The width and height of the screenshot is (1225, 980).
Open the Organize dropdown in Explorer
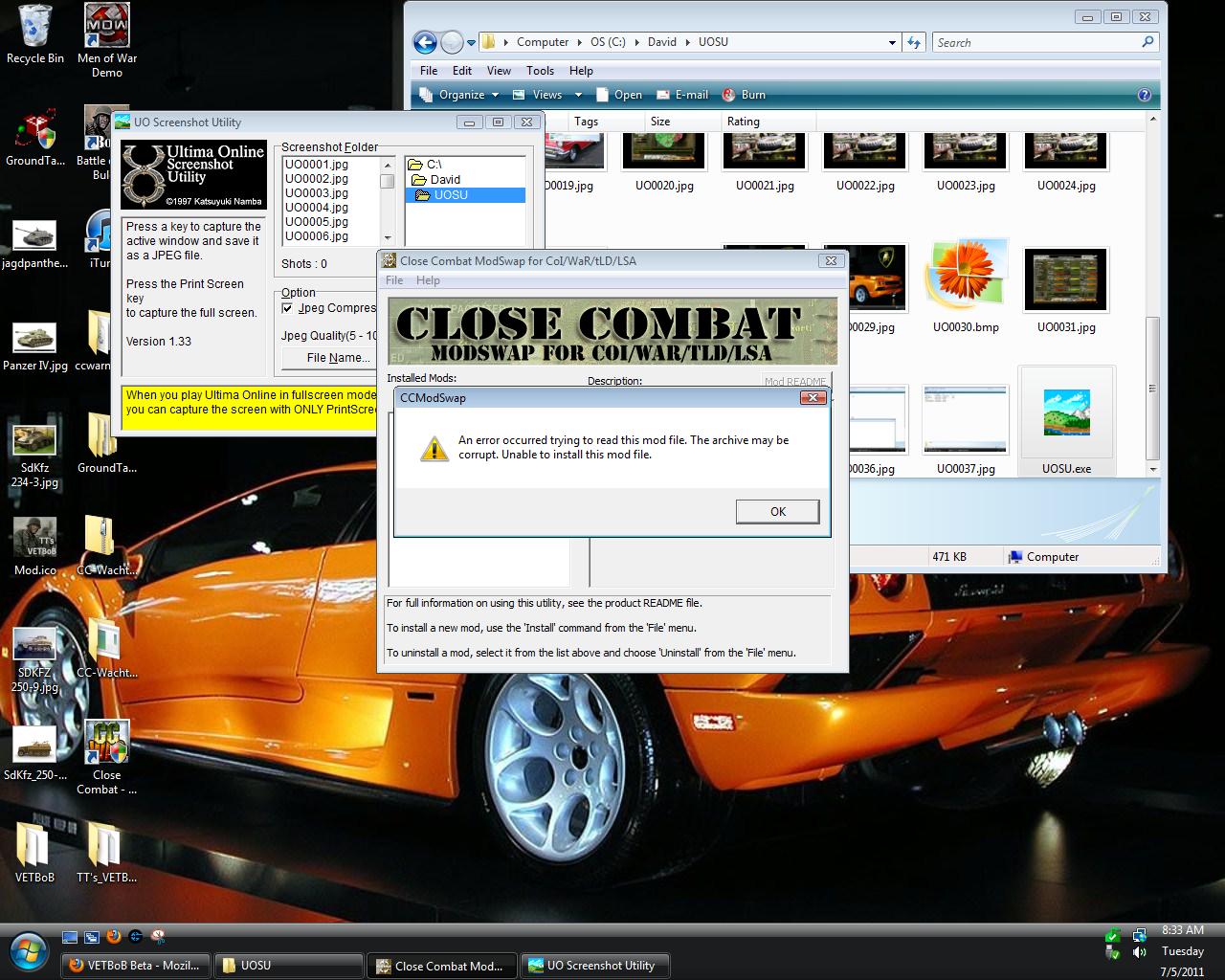[460, 95]
